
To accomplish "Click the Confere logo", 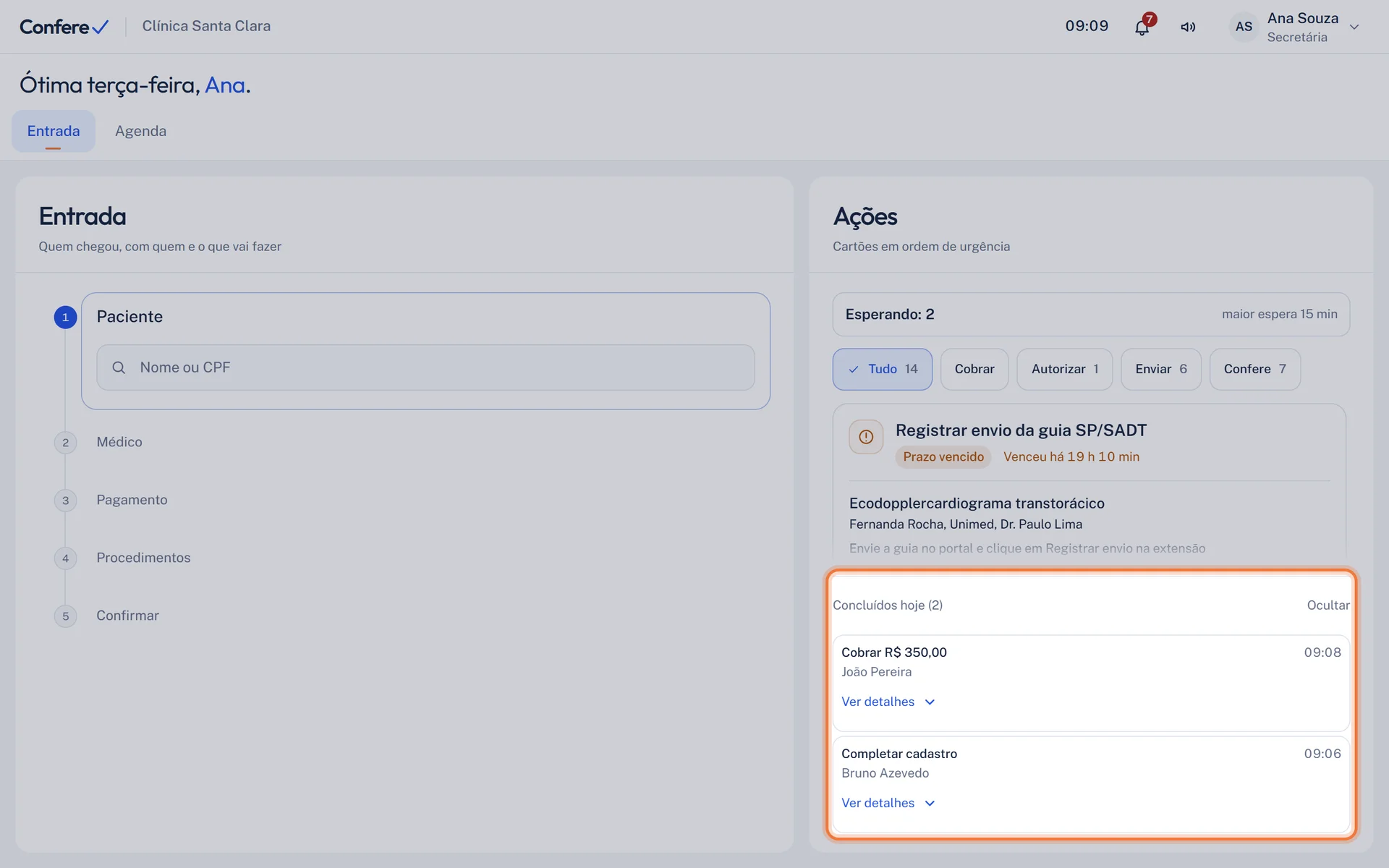I will [x=64, y=27].
